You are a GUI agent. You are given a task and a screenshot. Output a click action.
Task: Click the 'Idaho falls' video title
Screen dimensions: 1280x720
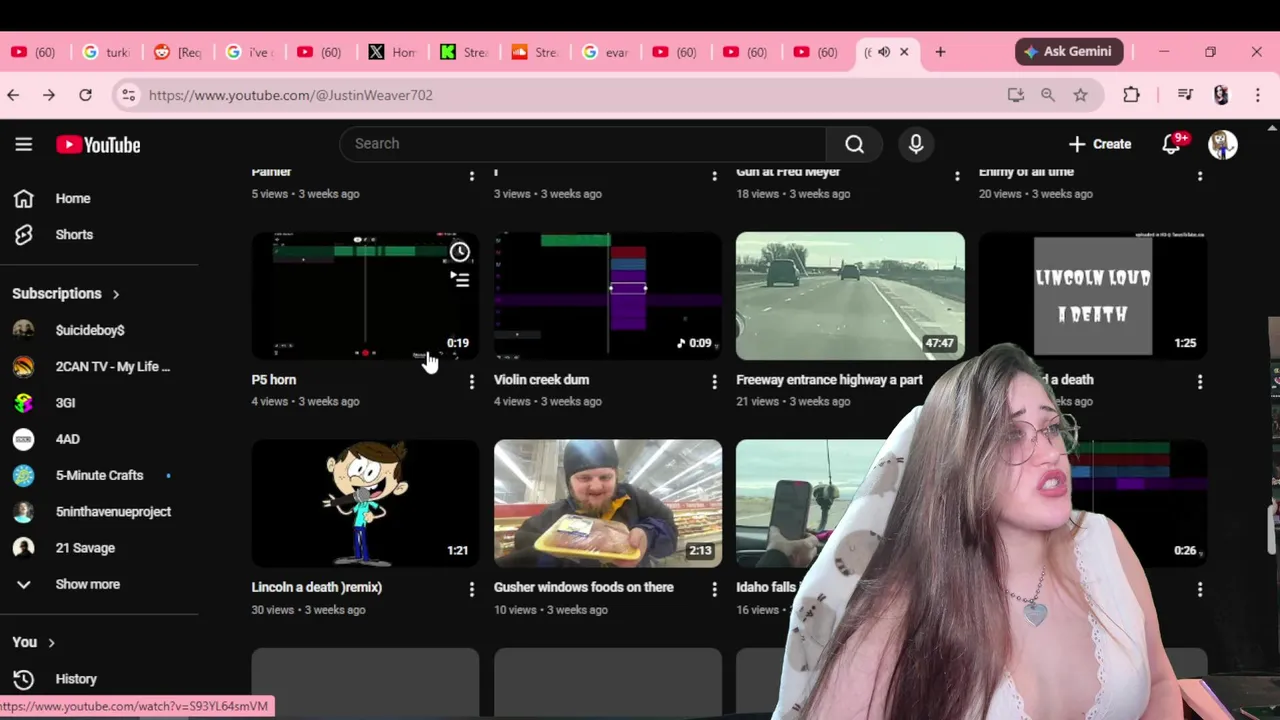(x=766, y=588)
